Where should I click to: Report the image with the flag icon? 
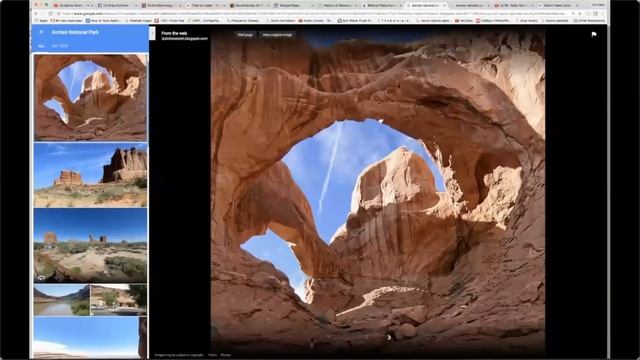point(594,35)
